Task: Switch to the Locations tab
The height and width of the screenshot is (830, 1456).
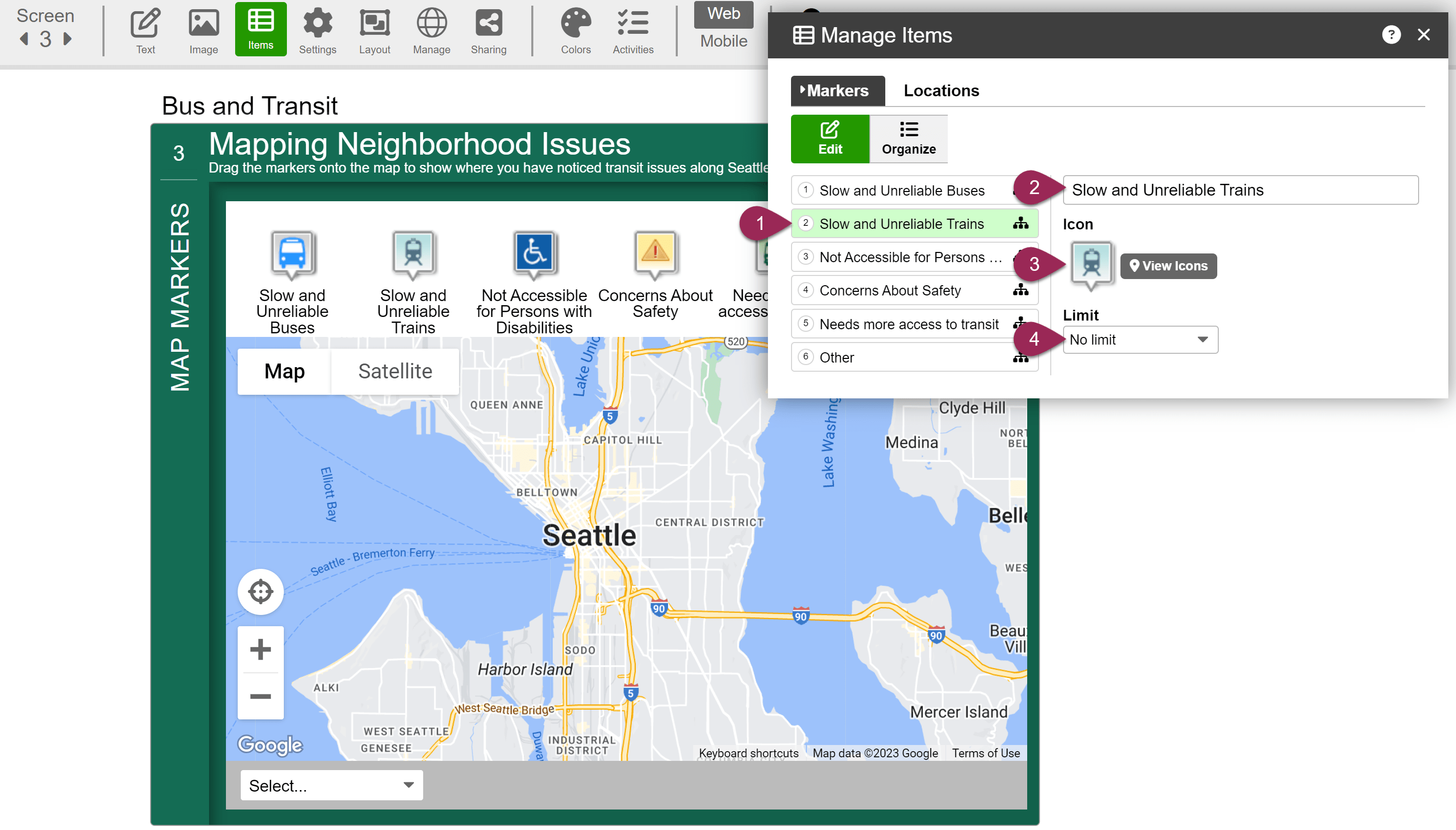Action: pos(941,91)
